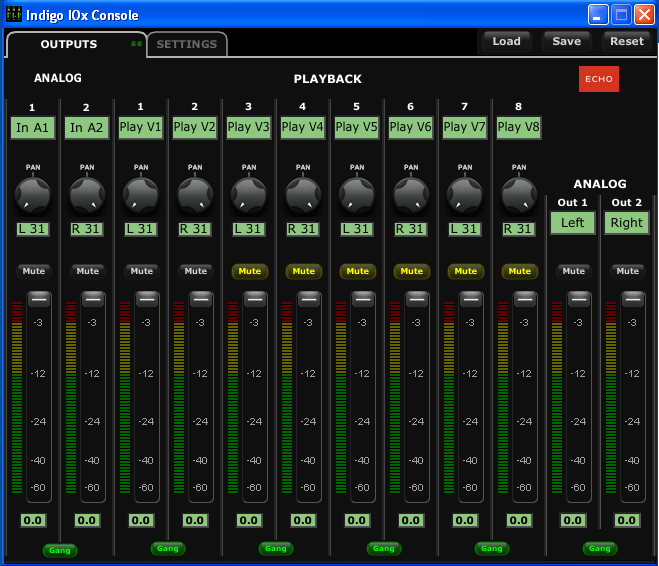Mute the Out 2 Right output

coord(628,271)
